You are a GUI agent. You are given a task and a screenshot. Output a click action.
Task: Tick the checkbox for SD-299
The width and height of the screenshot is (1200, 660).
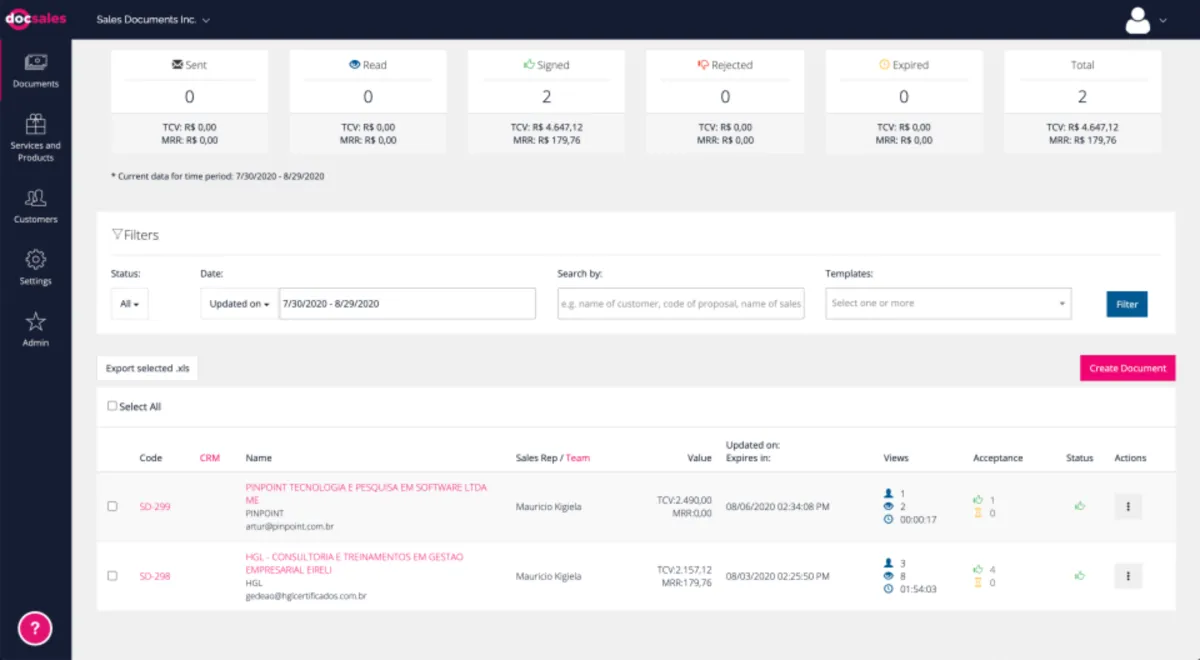[112, 507]
